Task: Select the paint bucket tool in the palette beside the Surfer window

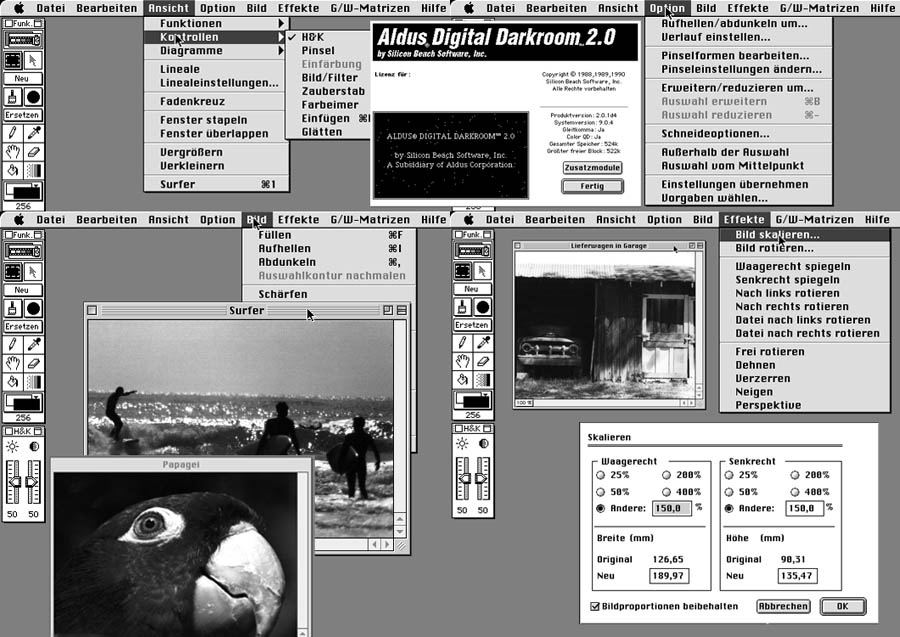Action: (x=13, y=382)
